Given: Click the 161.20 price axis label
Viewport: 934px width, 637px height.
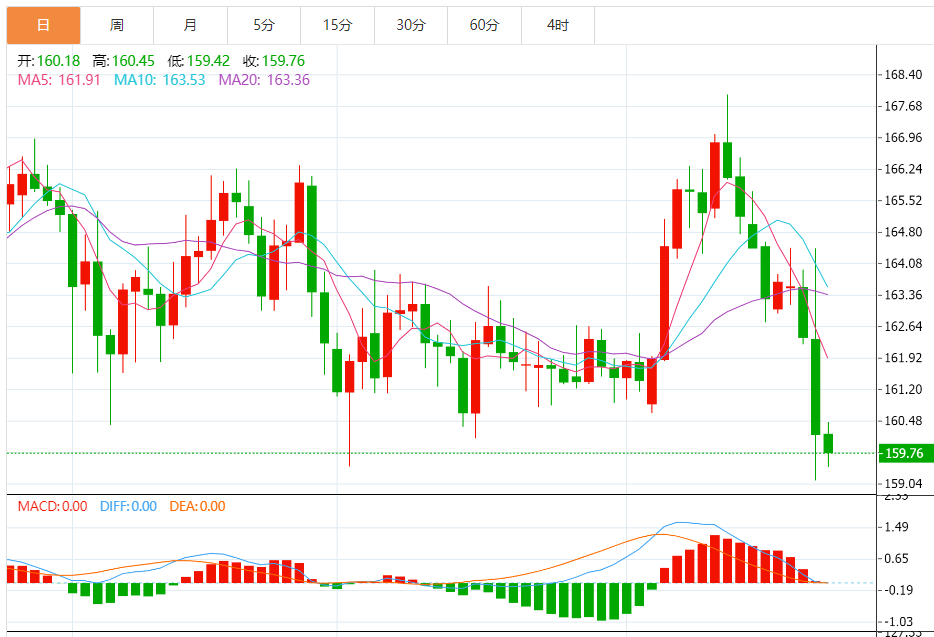Looking at the screenshot, I should [x=903, y=390].
